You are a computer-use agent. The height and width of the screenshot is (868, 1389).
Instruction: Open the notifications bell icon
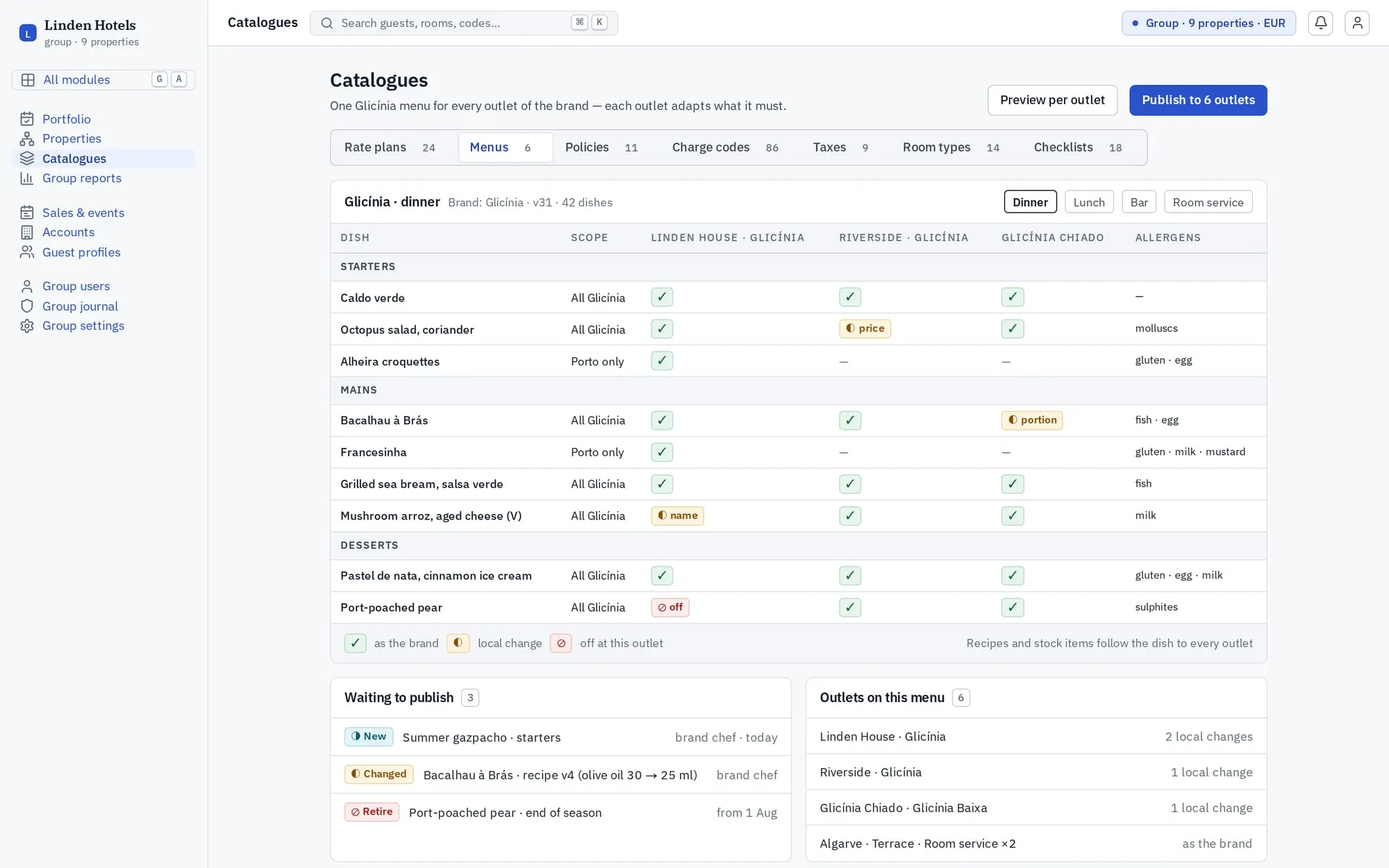[x=1320, y=23]
